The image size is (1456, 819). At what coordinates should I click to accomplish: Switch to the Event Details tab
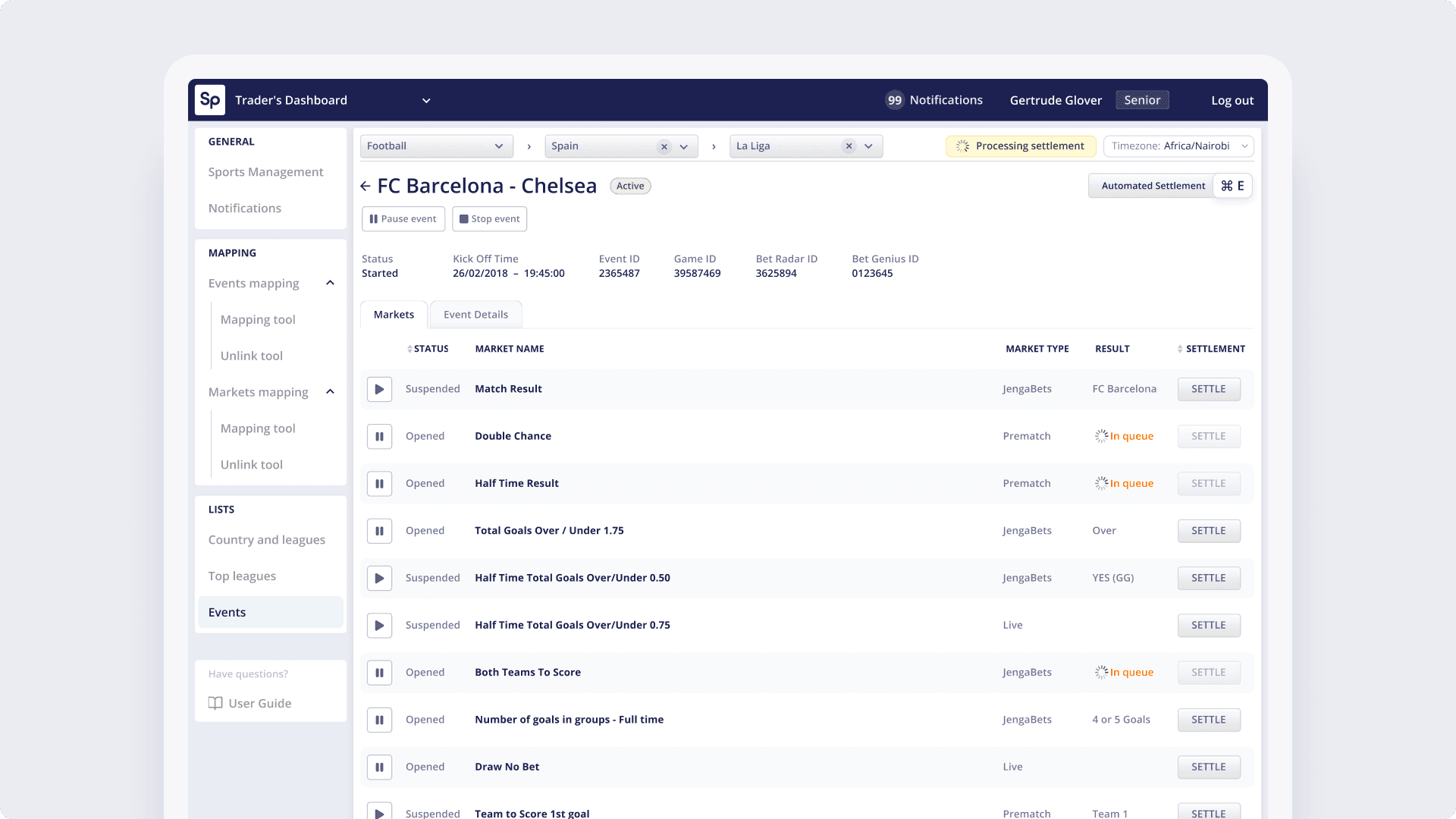475,315
